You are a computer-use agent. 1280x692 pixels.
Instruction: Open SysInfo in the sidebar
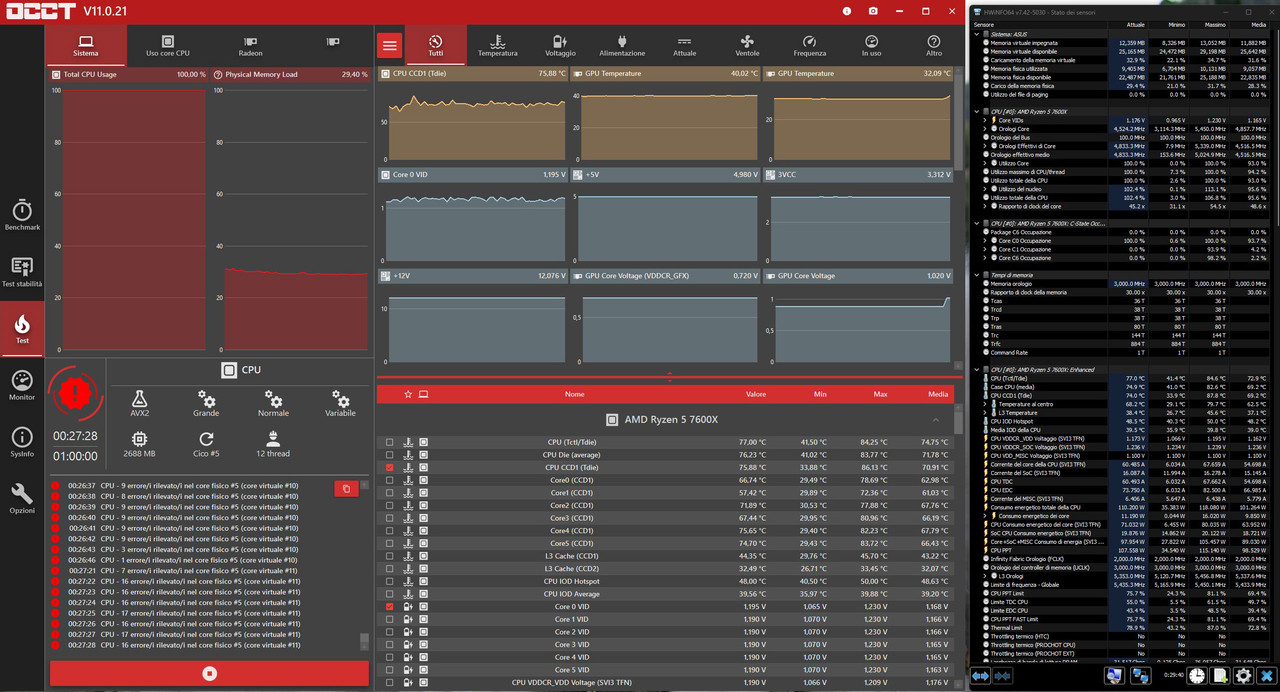coord(22,441)
